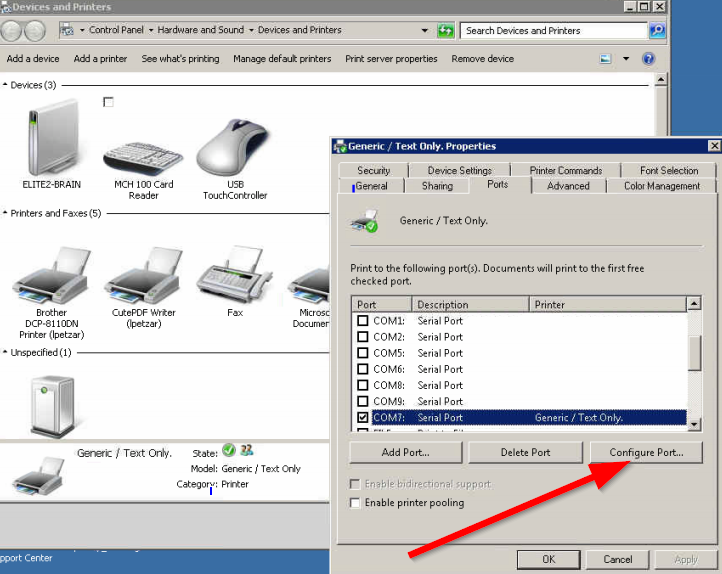
Task: Click Add a printer in toolbar
Action: pos(100,59)
